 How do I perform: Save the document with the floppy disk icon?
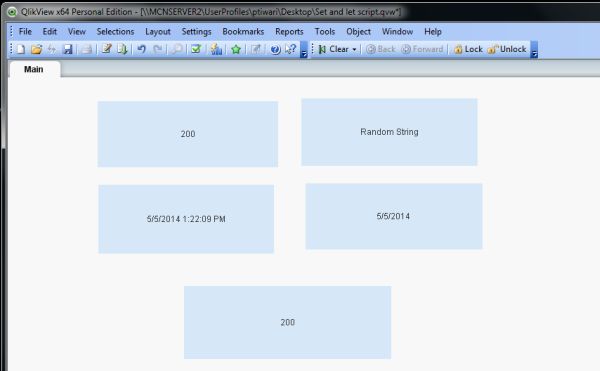pos(68,49)
